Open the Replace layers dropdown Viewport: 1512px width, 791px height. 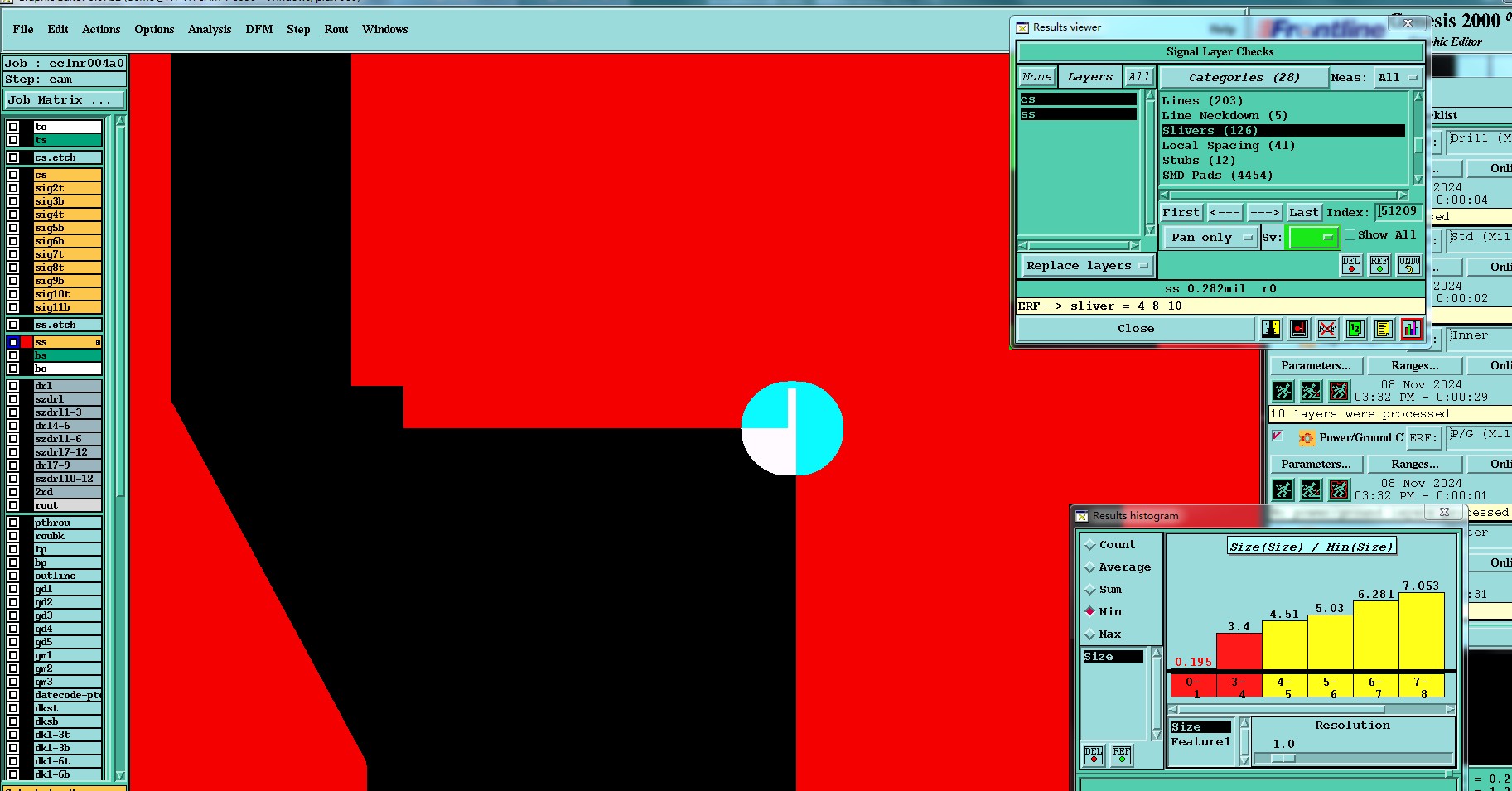click(1086, 266)
